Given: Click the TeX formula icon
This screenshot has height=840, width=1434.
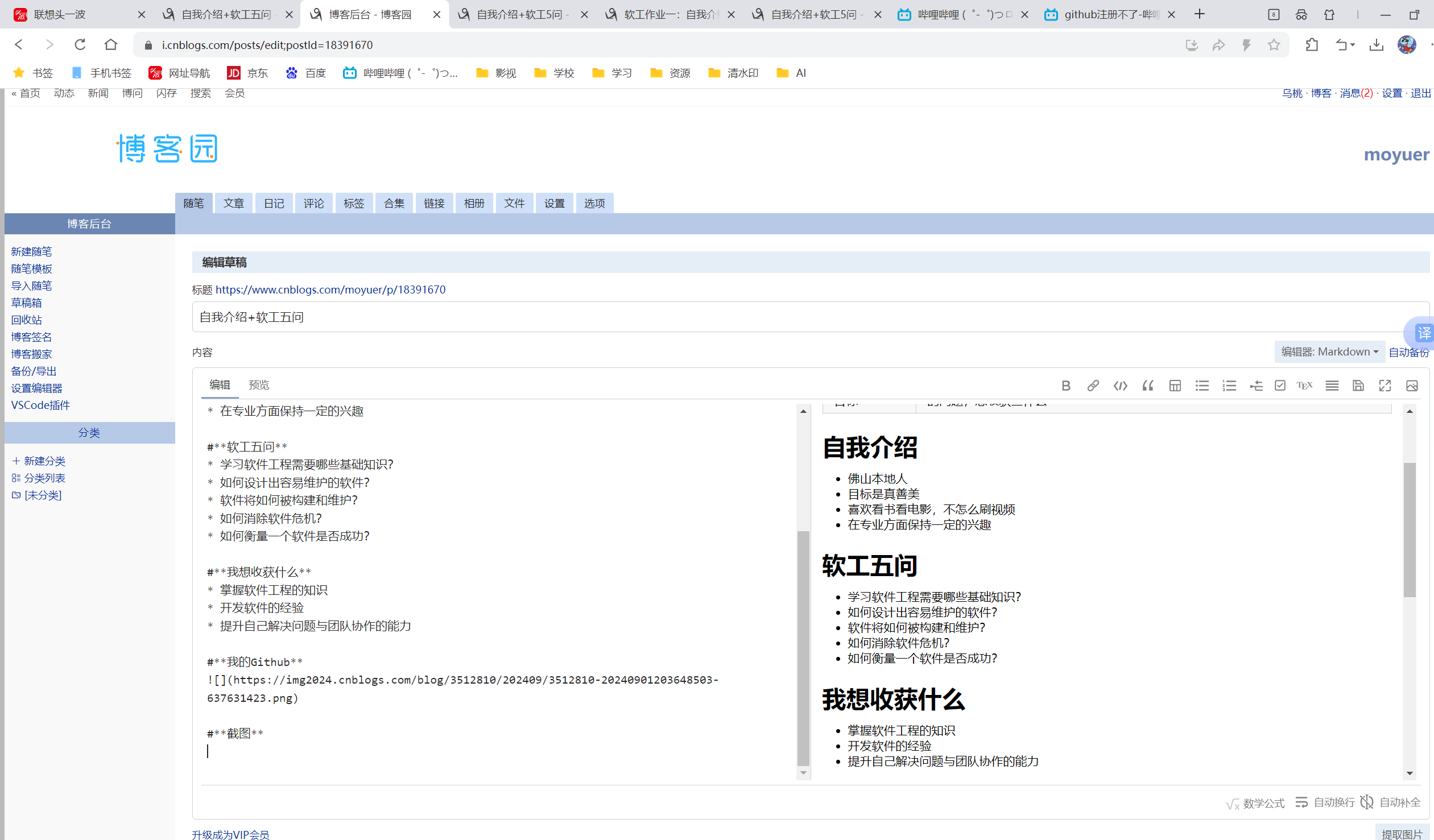Looking at the screenshot, I should point(1304,386).
